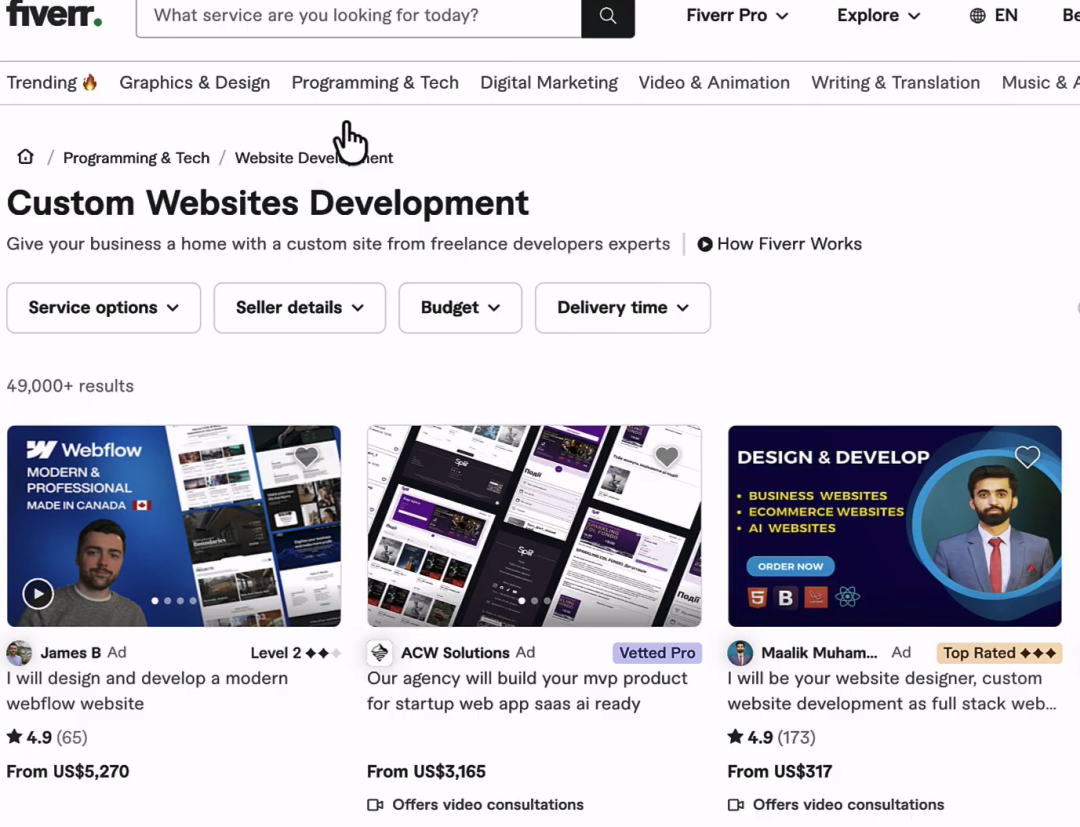
Task: Open the ACW Solutions gig thumbnail
Action: pos(534,526)
